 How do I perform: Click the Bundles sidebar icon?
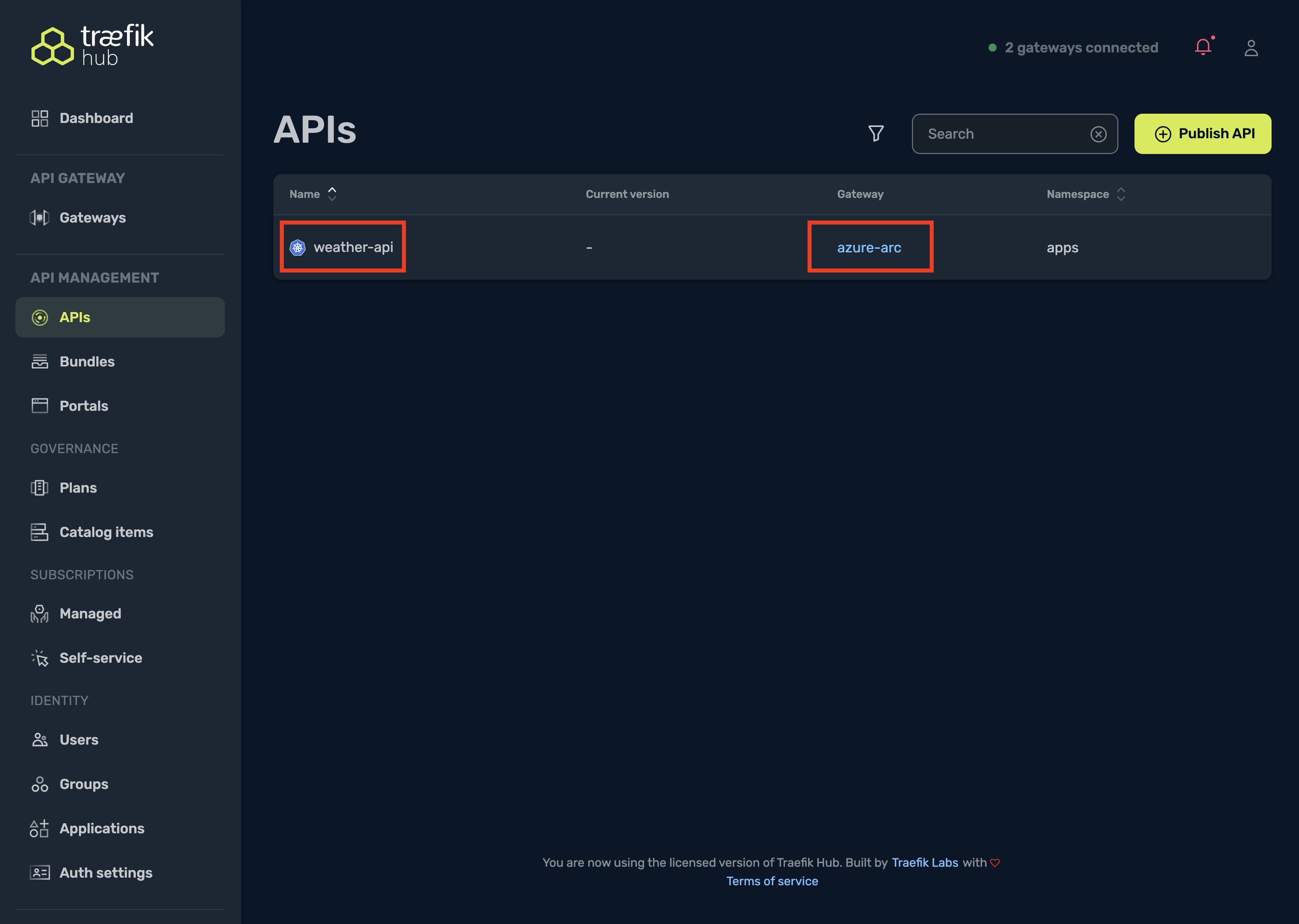pos(39,361)
